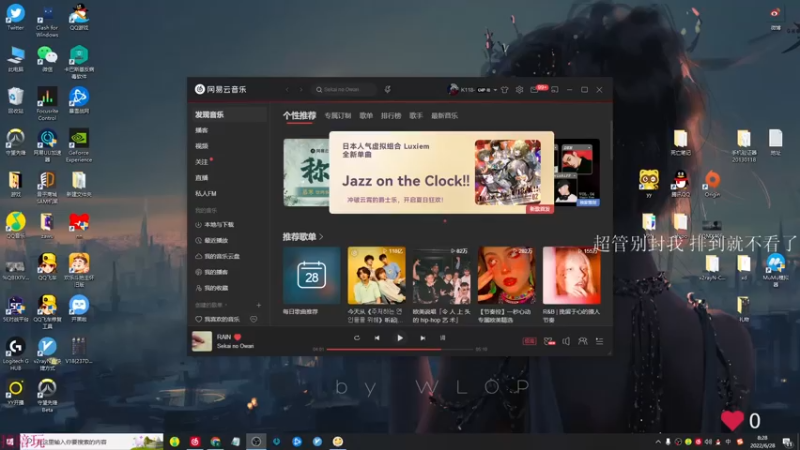This screenshot has width=800, height=450.
Task: Seek within the song progress bar
Action: 399,349
